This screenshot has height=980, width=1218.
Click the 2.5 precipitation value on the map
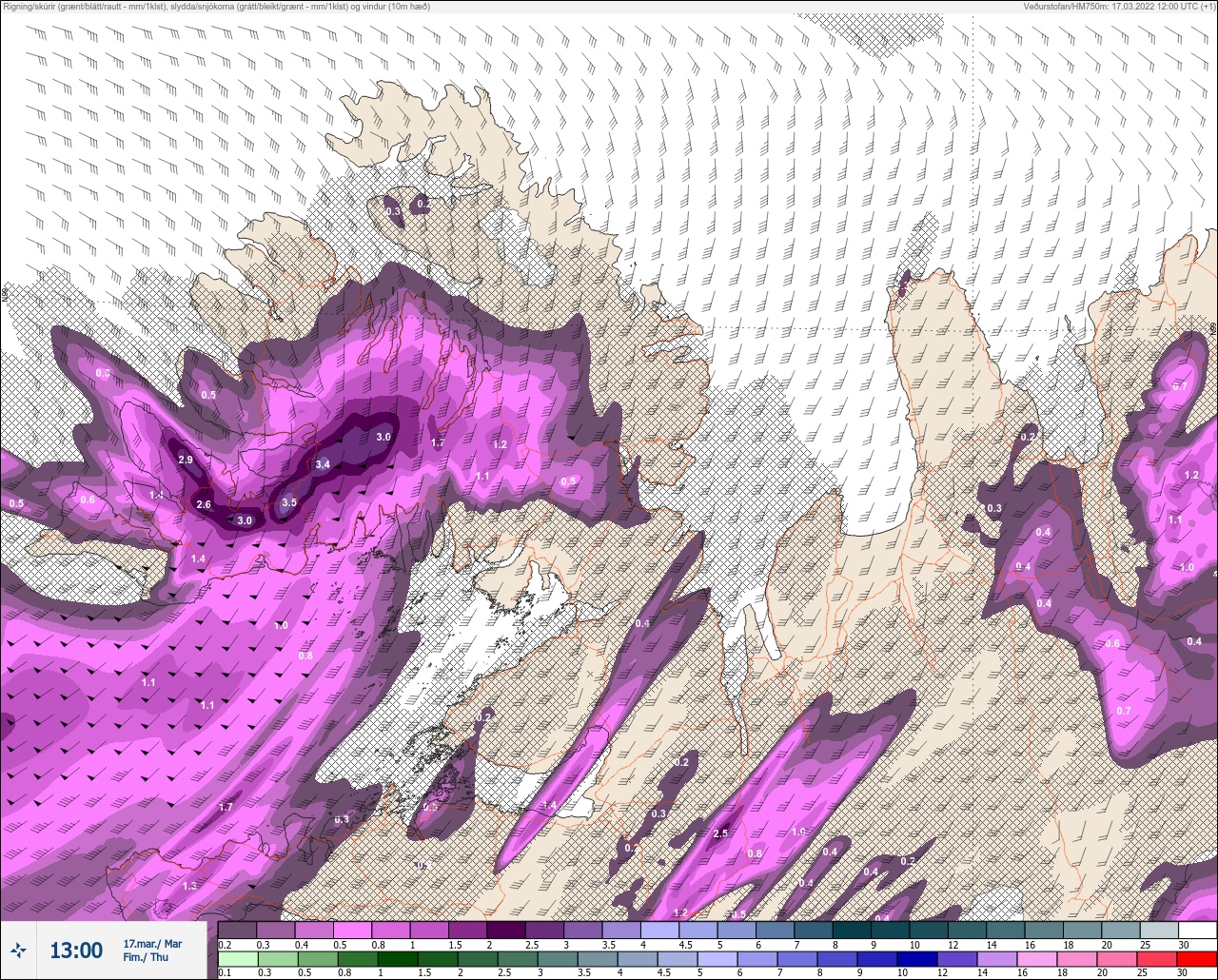tap(720, 833)
